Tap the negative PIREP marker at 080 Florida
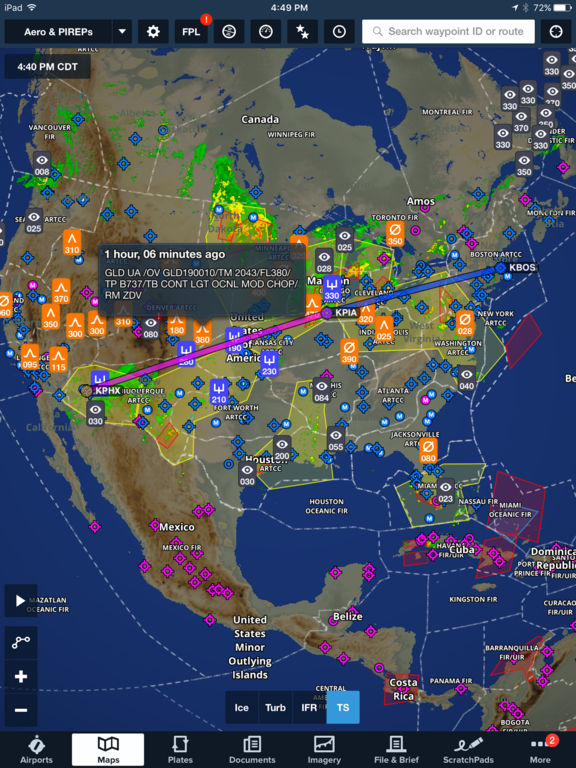Viewport: 576px width, 768px height. pos(428,451)
